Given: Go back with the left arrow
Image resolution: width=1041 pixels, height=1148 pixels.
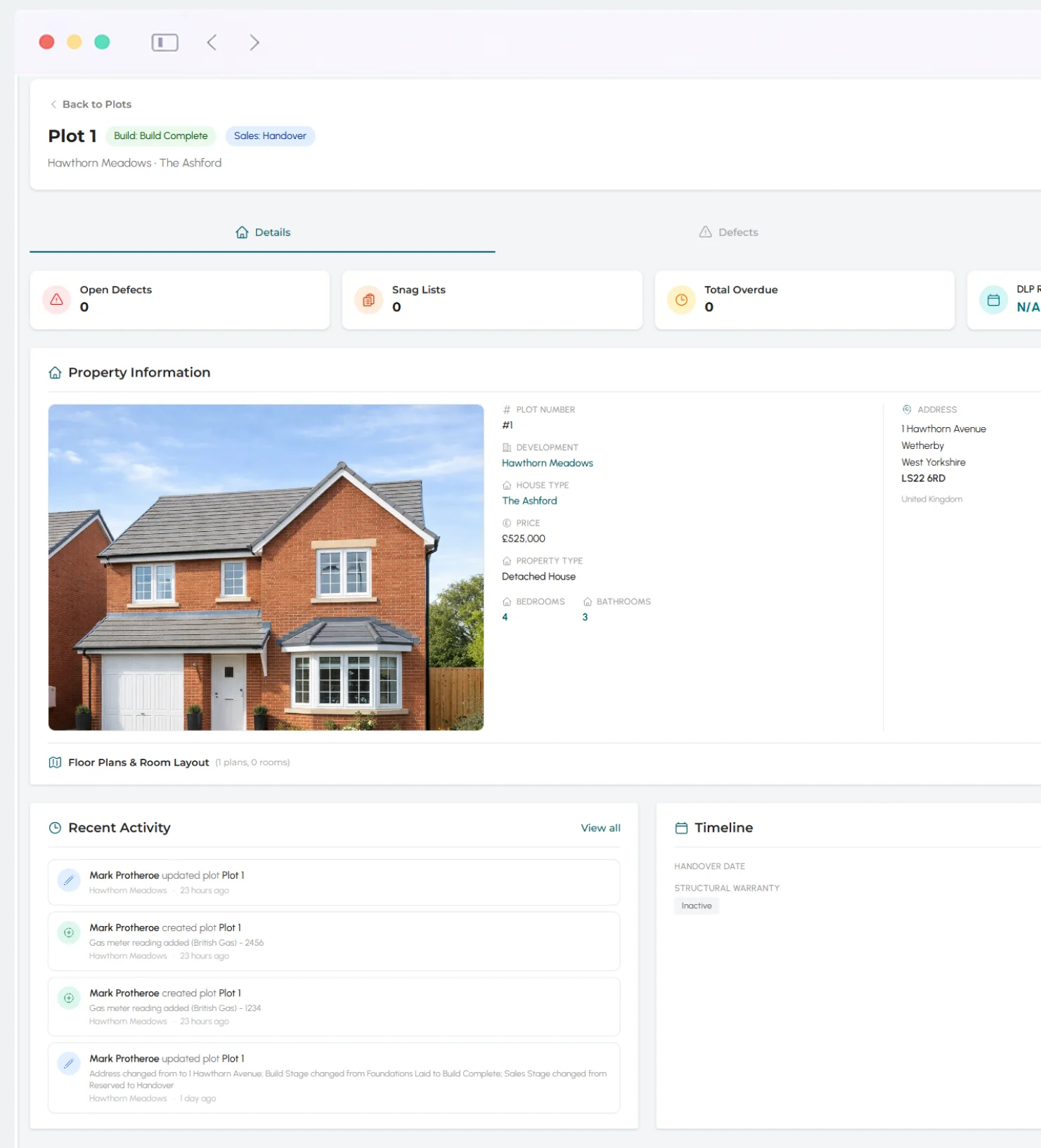Looking at the screenshot, I should 212,42.
